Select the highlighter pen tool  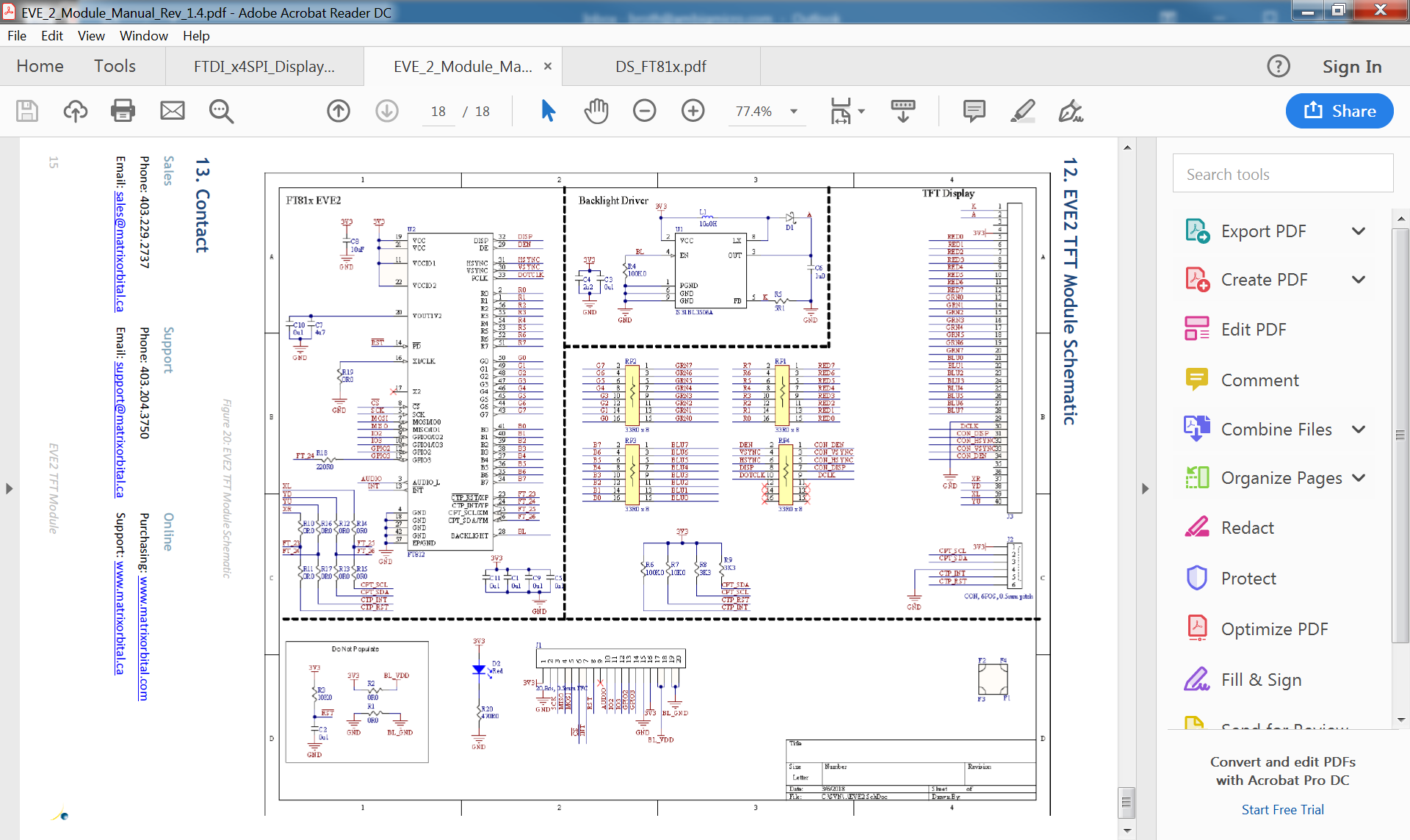[x=1022, y=111]
